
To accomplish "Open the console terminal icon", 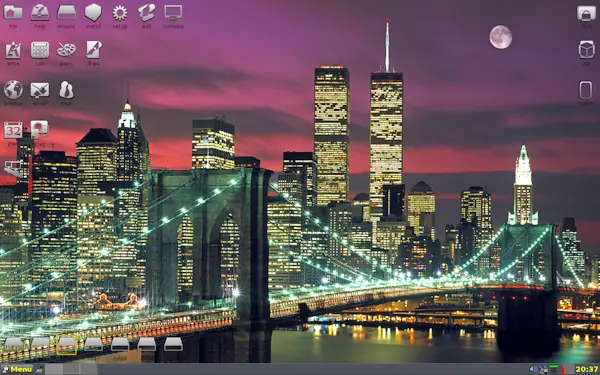I will [173, 13].
